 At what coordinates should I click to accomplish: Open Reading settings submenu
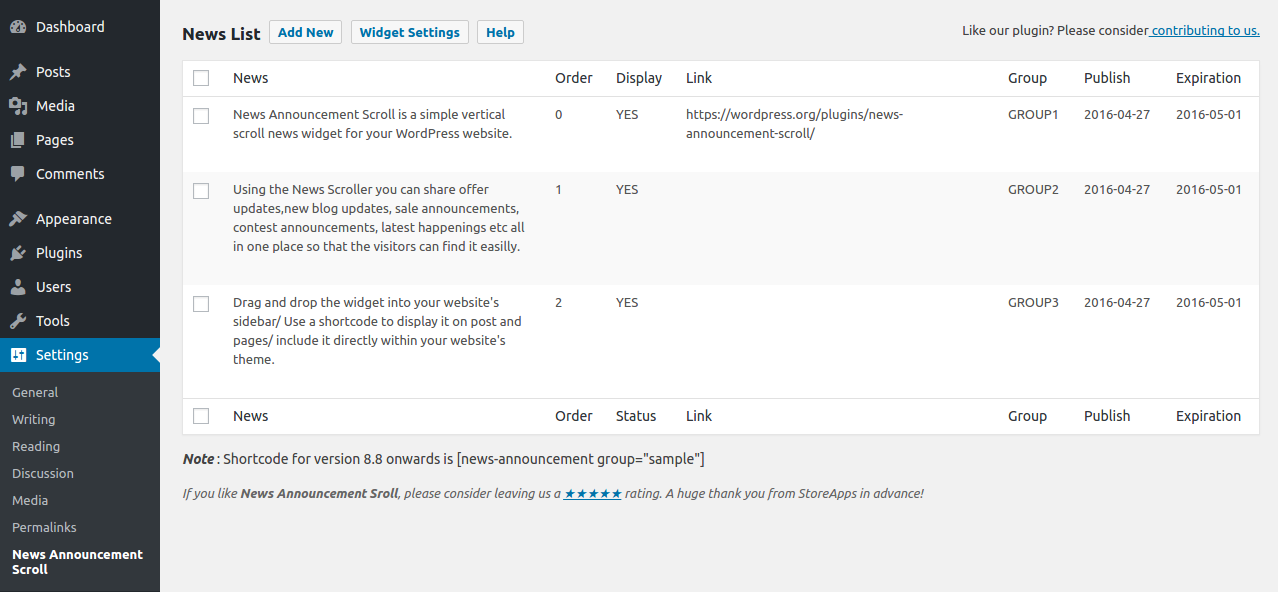36,447
